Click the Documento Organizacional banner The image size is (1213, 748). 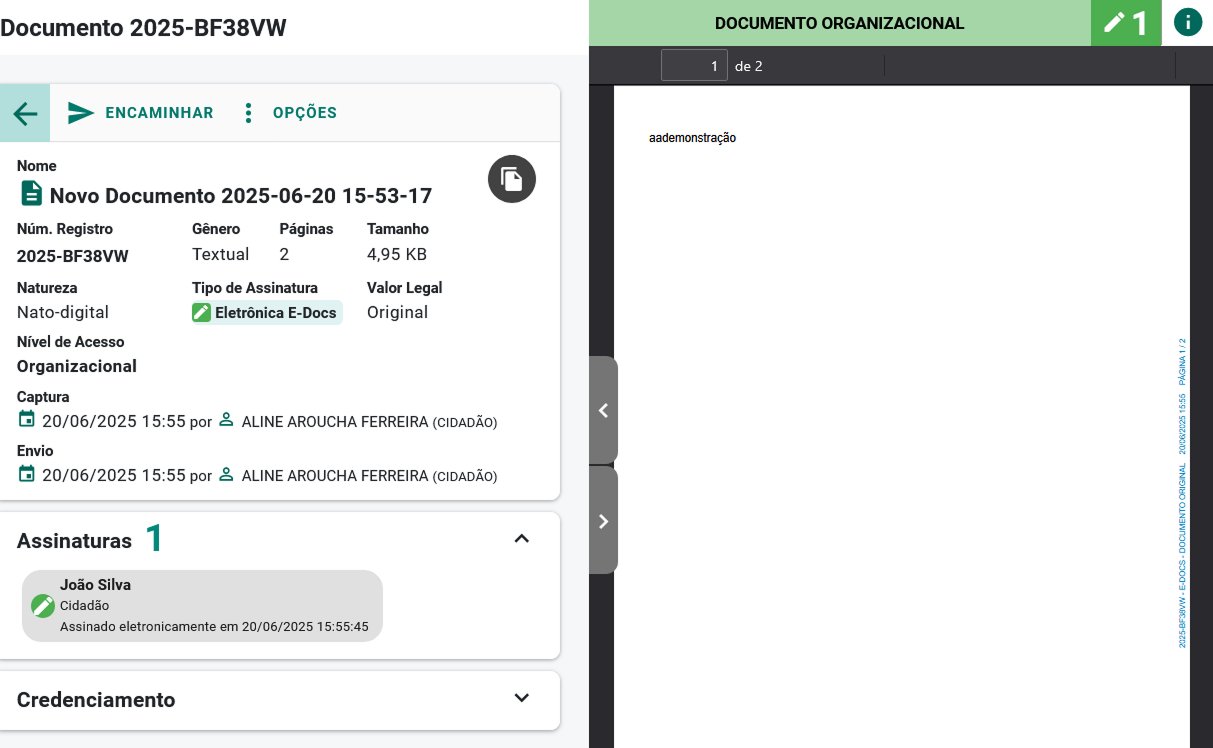[839, 23]
